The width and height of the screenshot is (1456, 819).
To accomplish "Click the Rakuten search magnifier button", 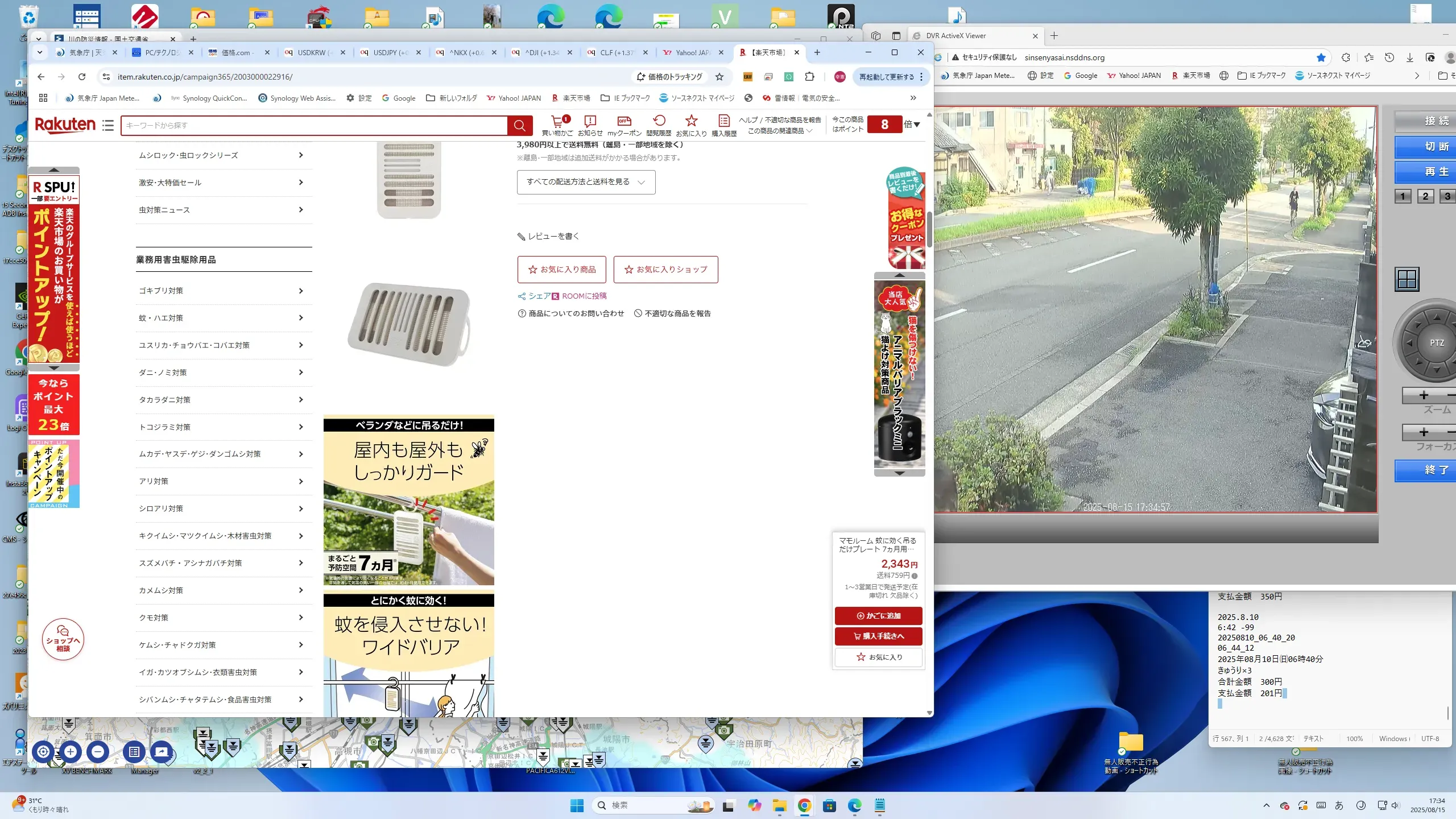I will click(519, 125).
